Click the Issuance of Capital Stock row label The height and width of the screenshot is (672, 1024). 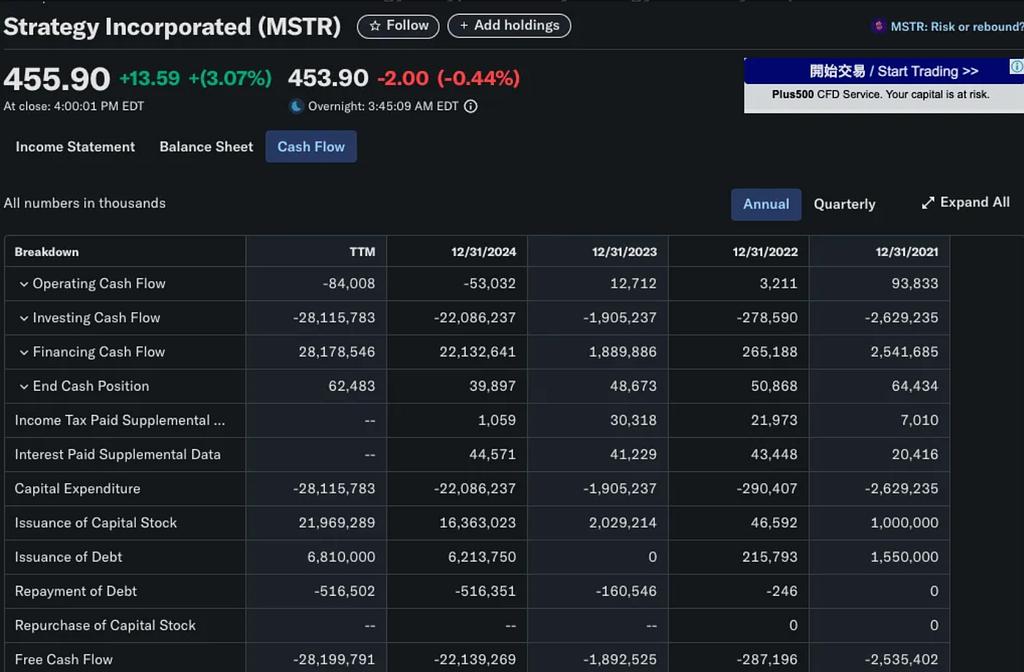click(x=95, y=523)
